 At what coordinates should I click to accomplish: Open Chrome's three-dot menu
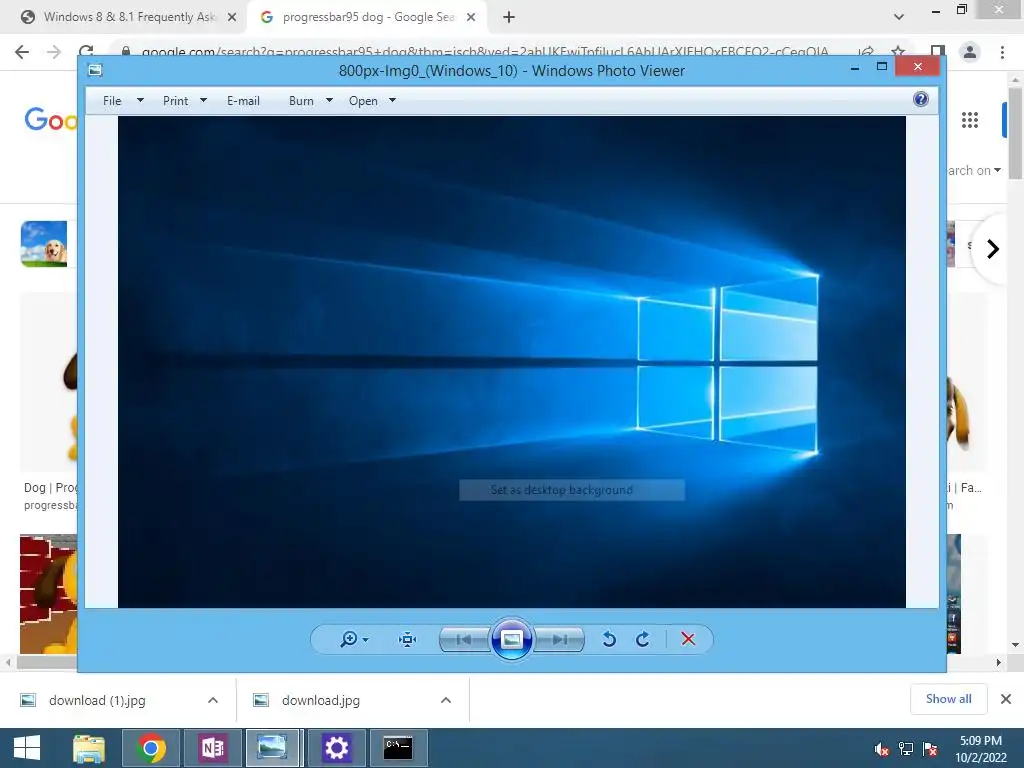click(1002, 52)
